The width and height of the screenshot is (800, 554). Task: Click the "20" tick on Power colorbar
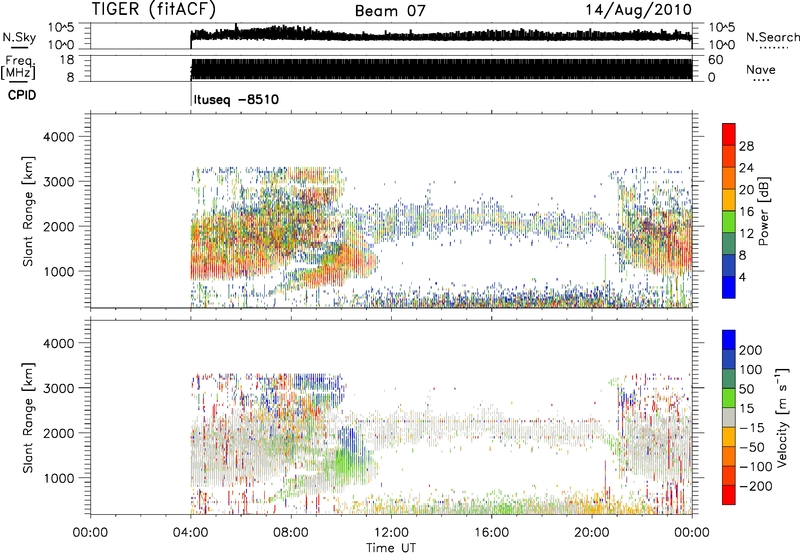(x=746, y=190)
